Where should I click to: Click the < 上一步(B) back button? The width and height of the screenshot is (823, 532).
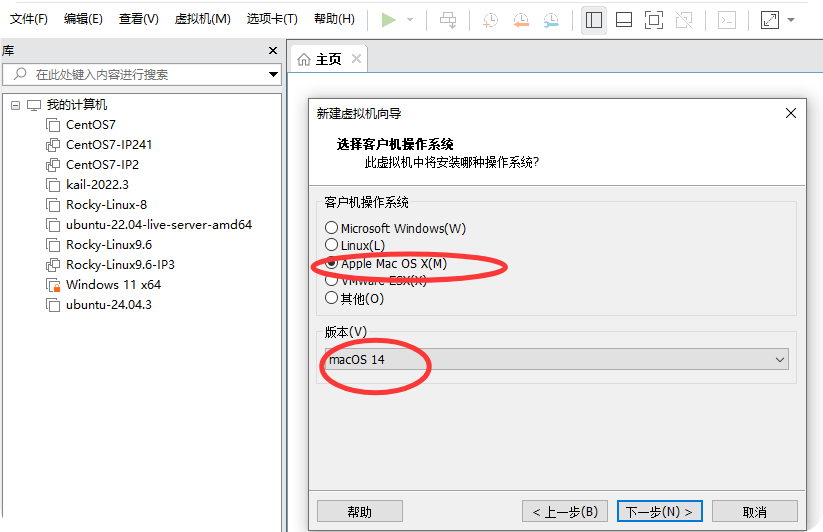point(565,512)
